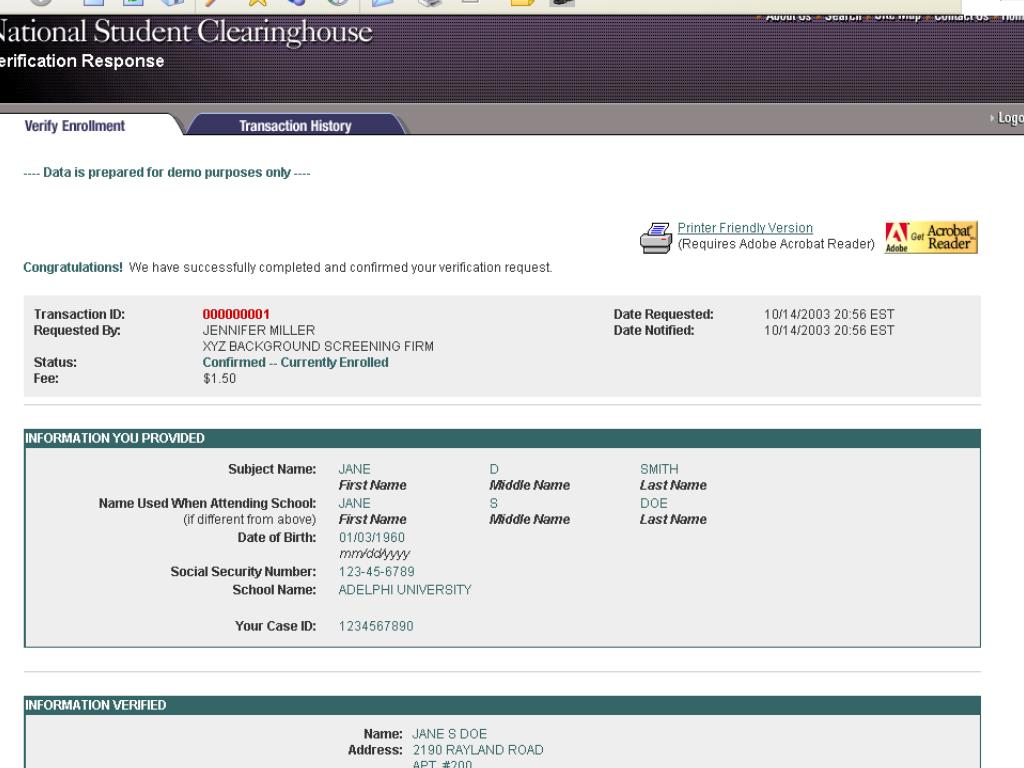Click the '(Requires Adobe Acrobat Reader)' note

point(776,244)
